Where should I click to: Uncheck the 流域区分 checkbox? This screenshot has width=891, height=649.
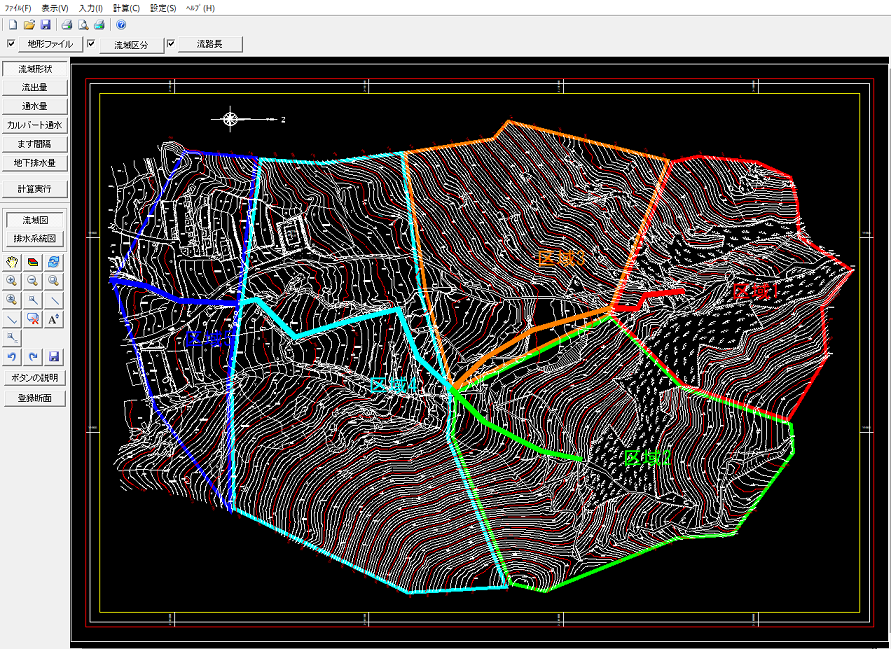(90, 44)
